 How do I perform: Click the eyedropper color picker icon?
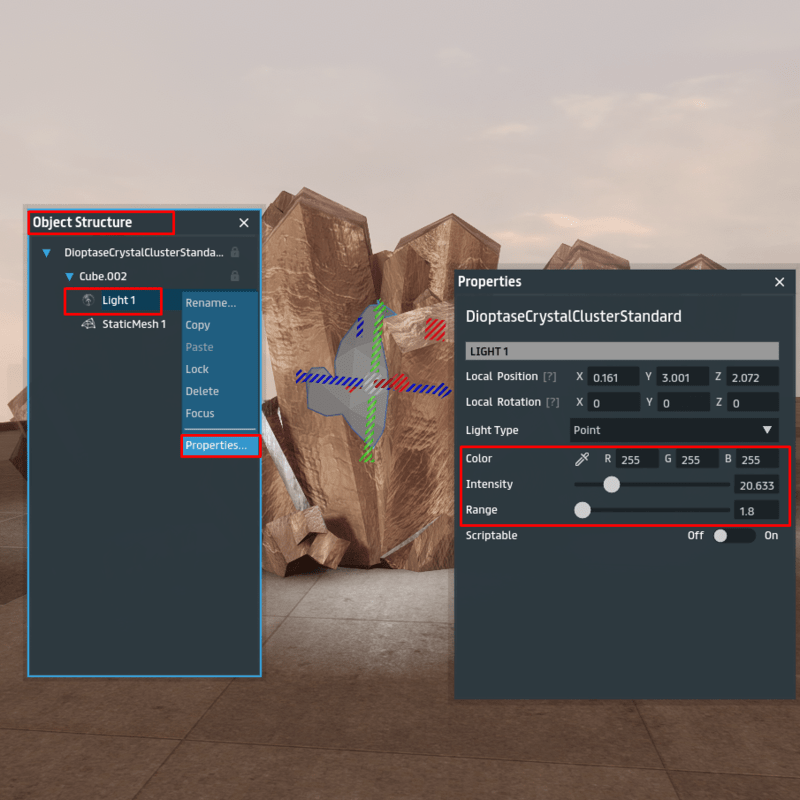(582, 459)
